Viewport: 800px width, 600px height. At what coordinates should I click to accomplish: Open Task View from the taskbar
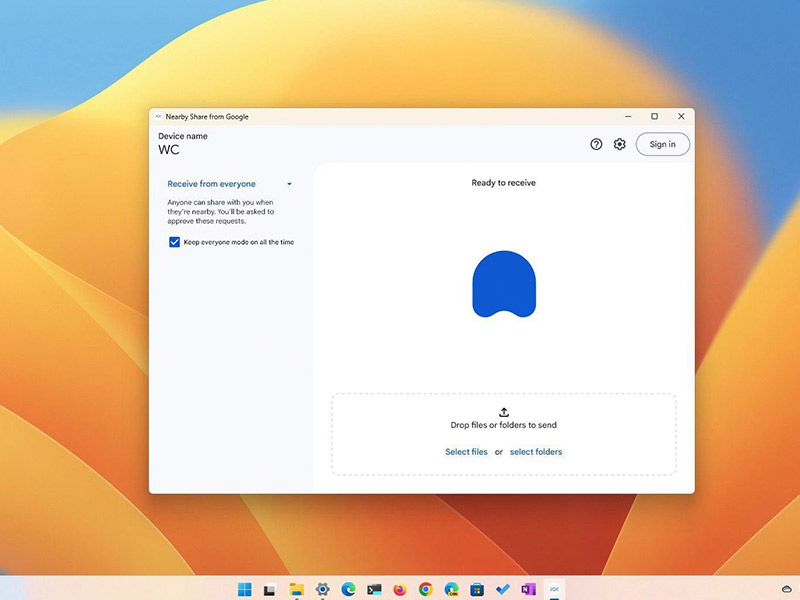click(270, 589)
